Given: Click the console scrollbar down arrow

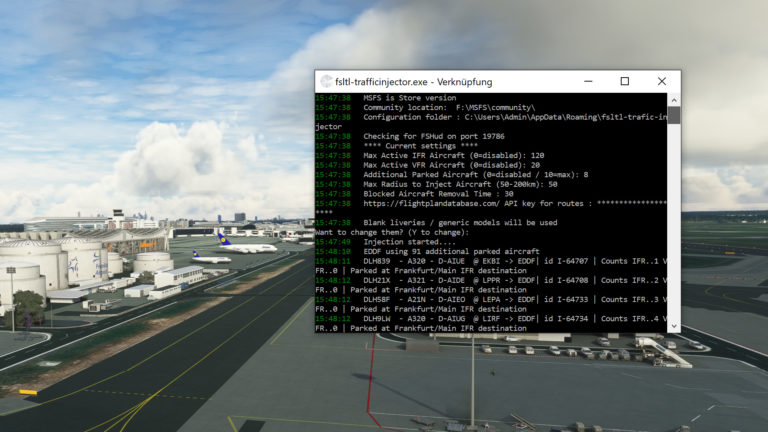Looking at the screenshot, I should (x=674, y=326).
